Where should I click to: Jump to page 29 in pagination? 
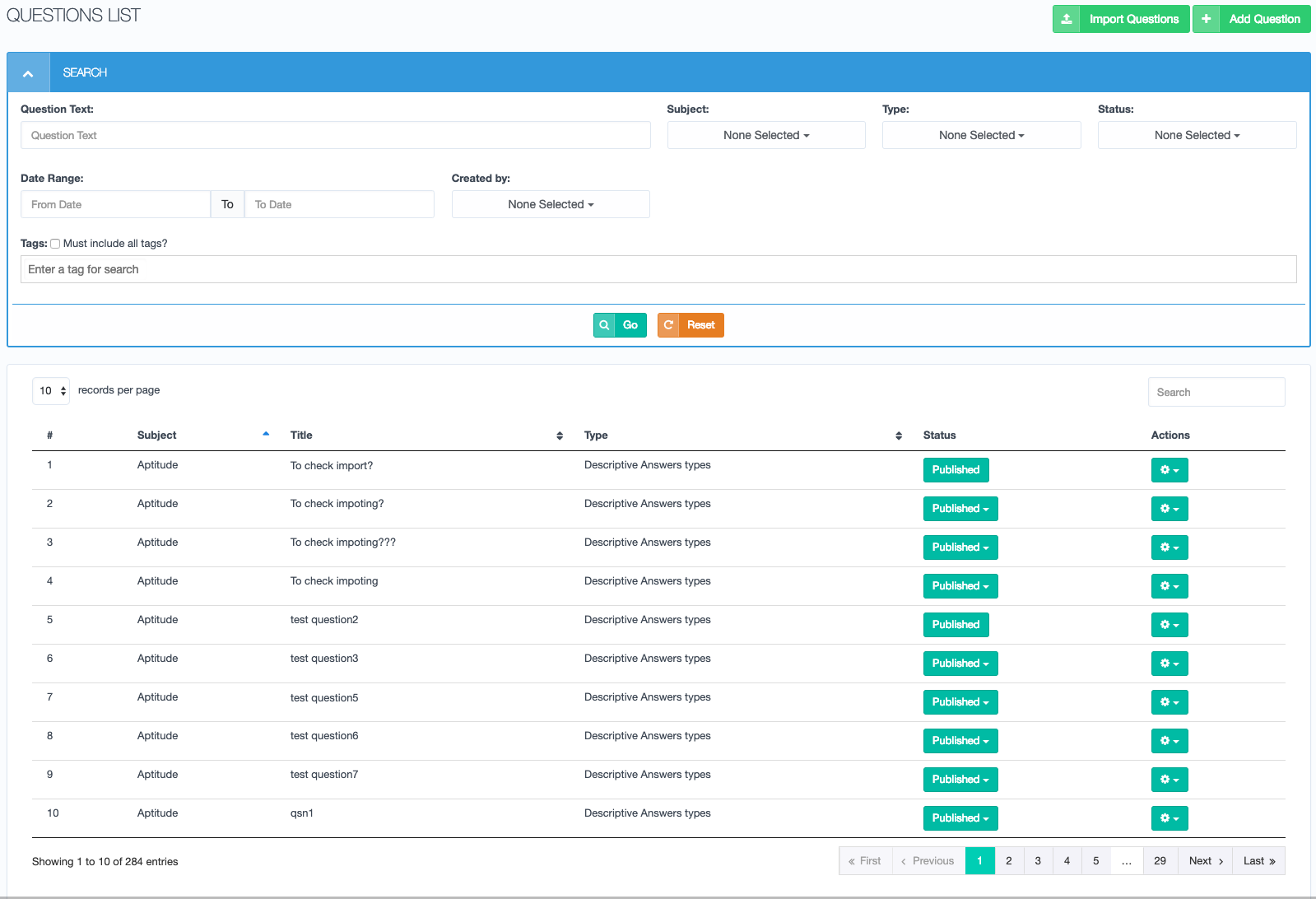[1160, 861]
